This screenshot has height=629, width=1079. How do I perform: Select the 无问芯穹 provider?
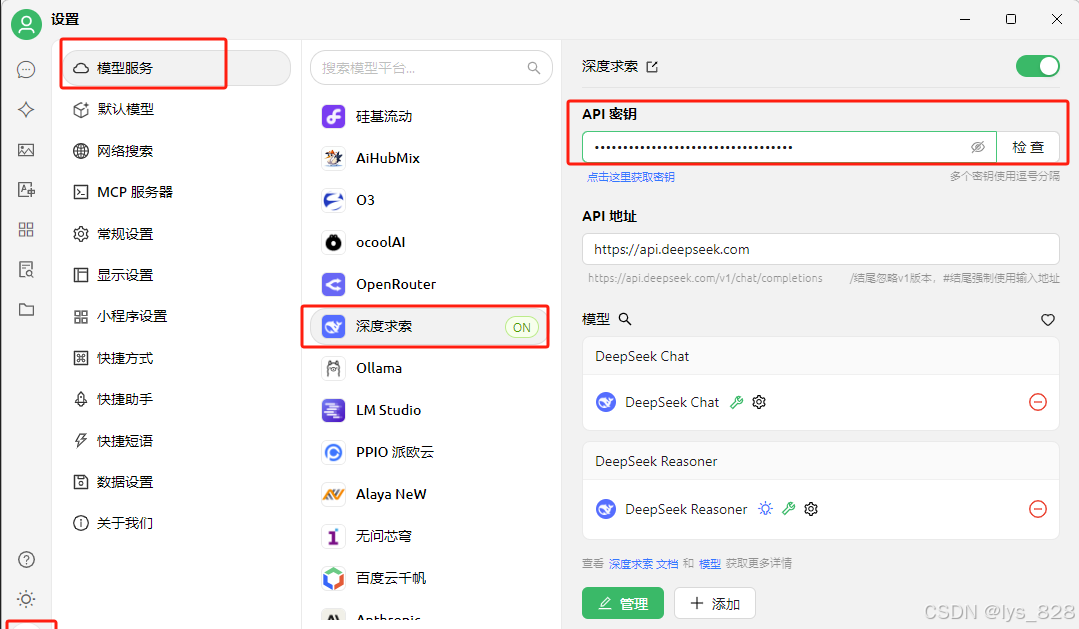(x=431, y=536)
